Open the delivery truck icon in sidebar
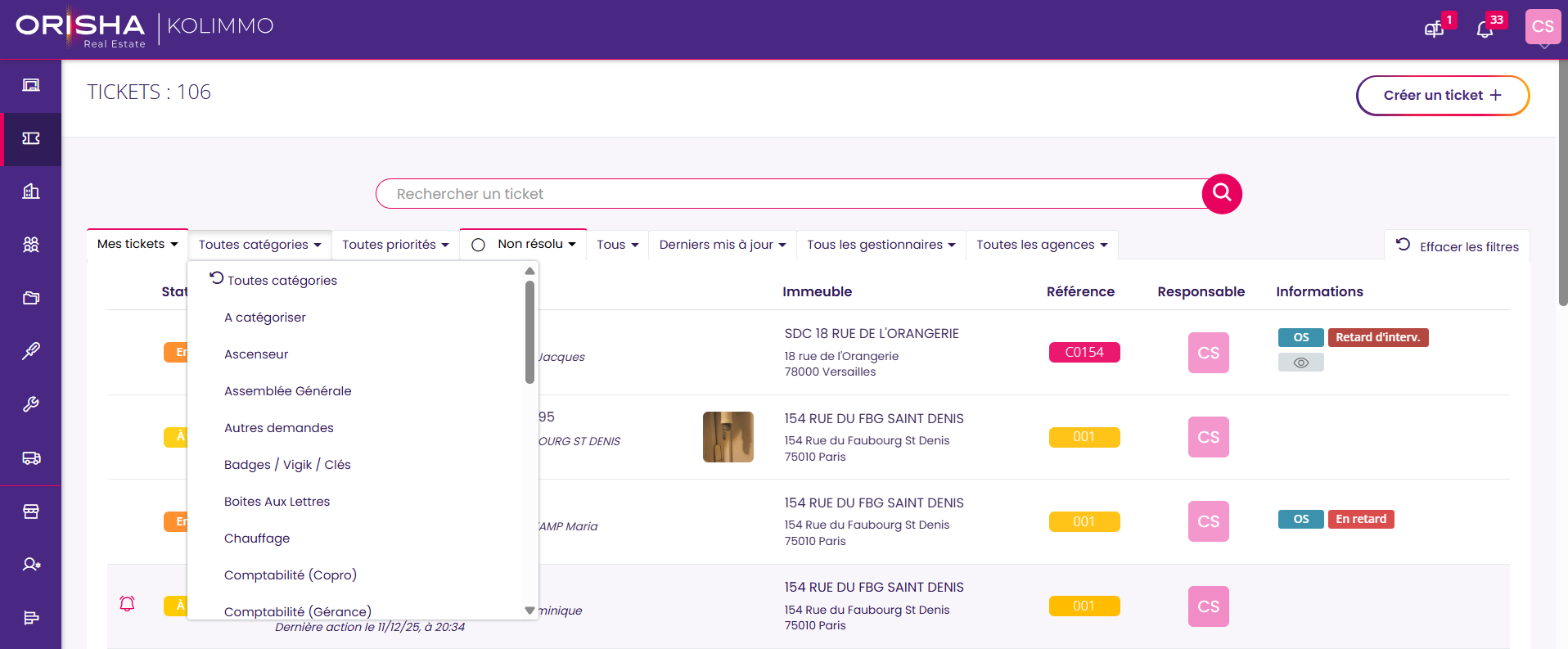The height and width of the screenshot is (649, 1568). point(31,458)
